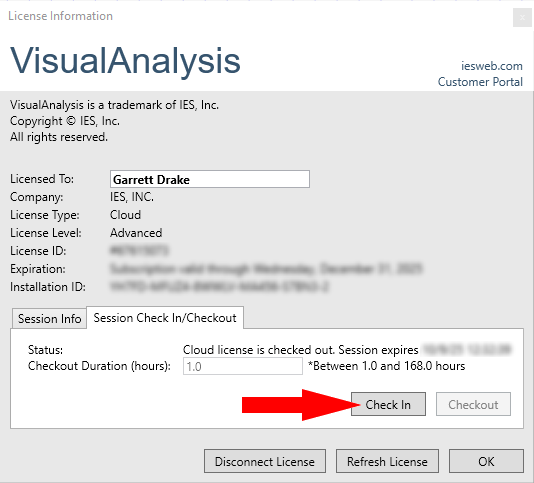Click the 'Status:' label
The width and height of the screenshot is (534, 483).
[45, 350]
